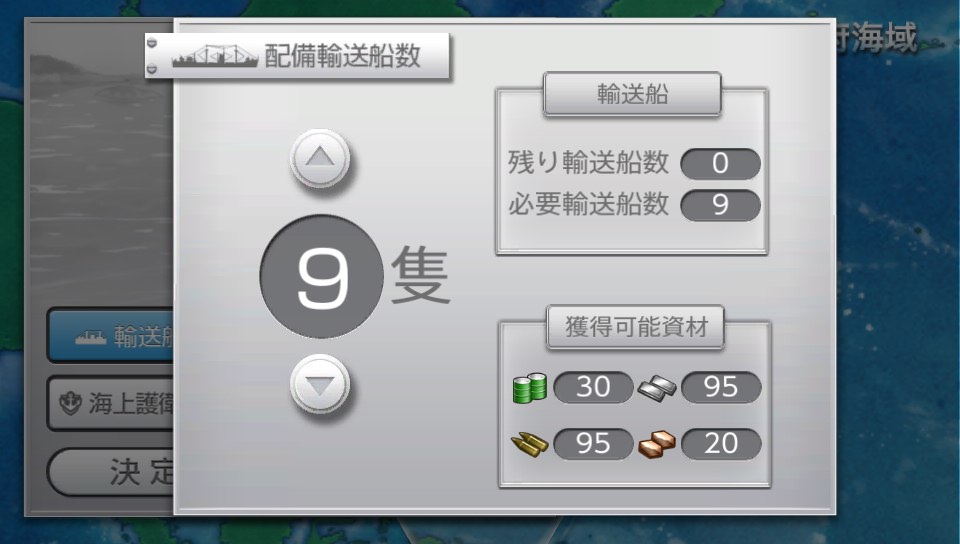Screen dimensions: 960x544
Task: Confirm with the 決定 button
Action: [x=111, y=472]
